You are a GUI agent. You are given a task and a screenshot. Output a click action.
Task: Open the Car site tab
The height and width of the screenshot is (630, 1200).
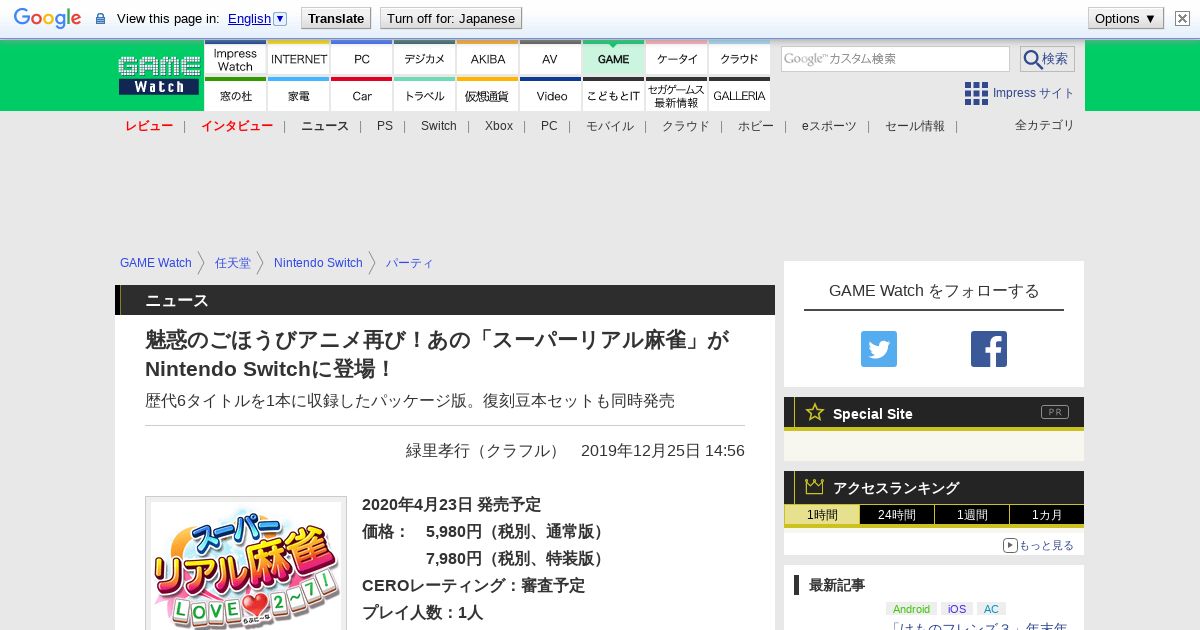[362, 95]
